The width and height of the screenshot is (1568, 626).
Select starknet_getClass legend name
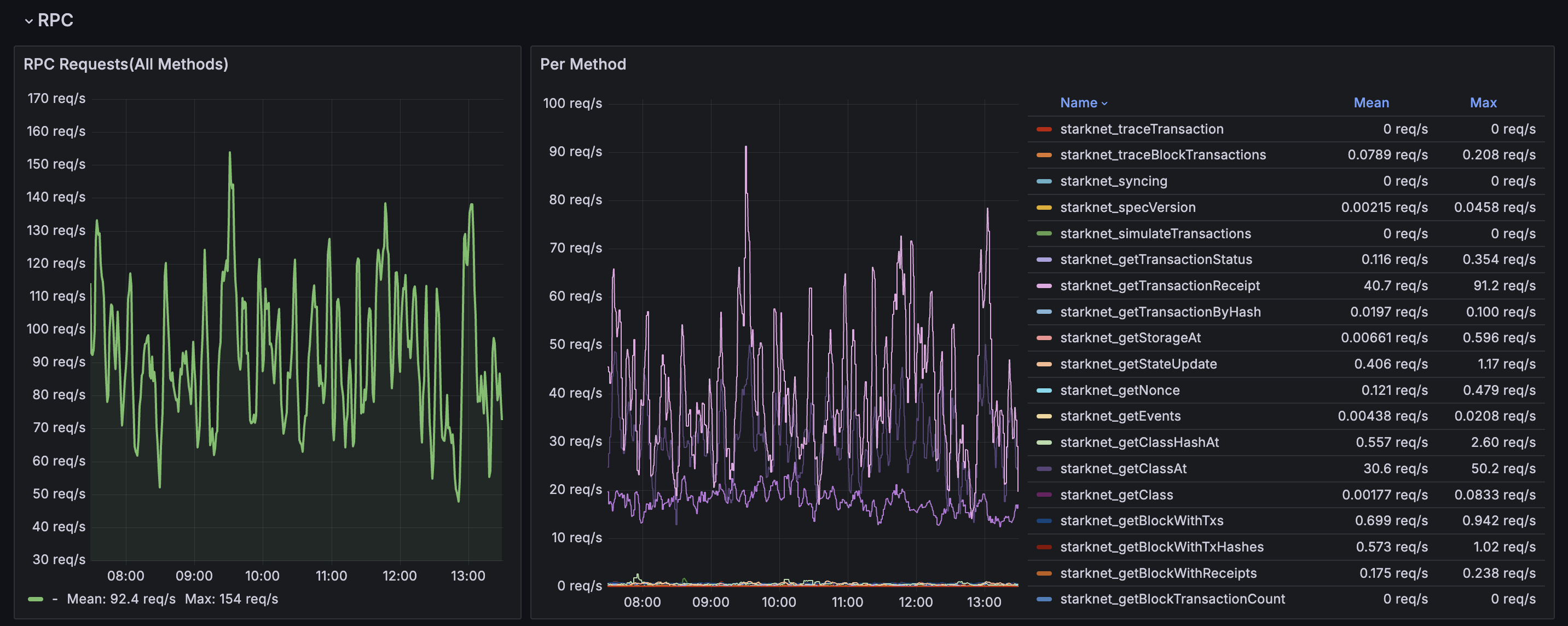(1116, 495)
